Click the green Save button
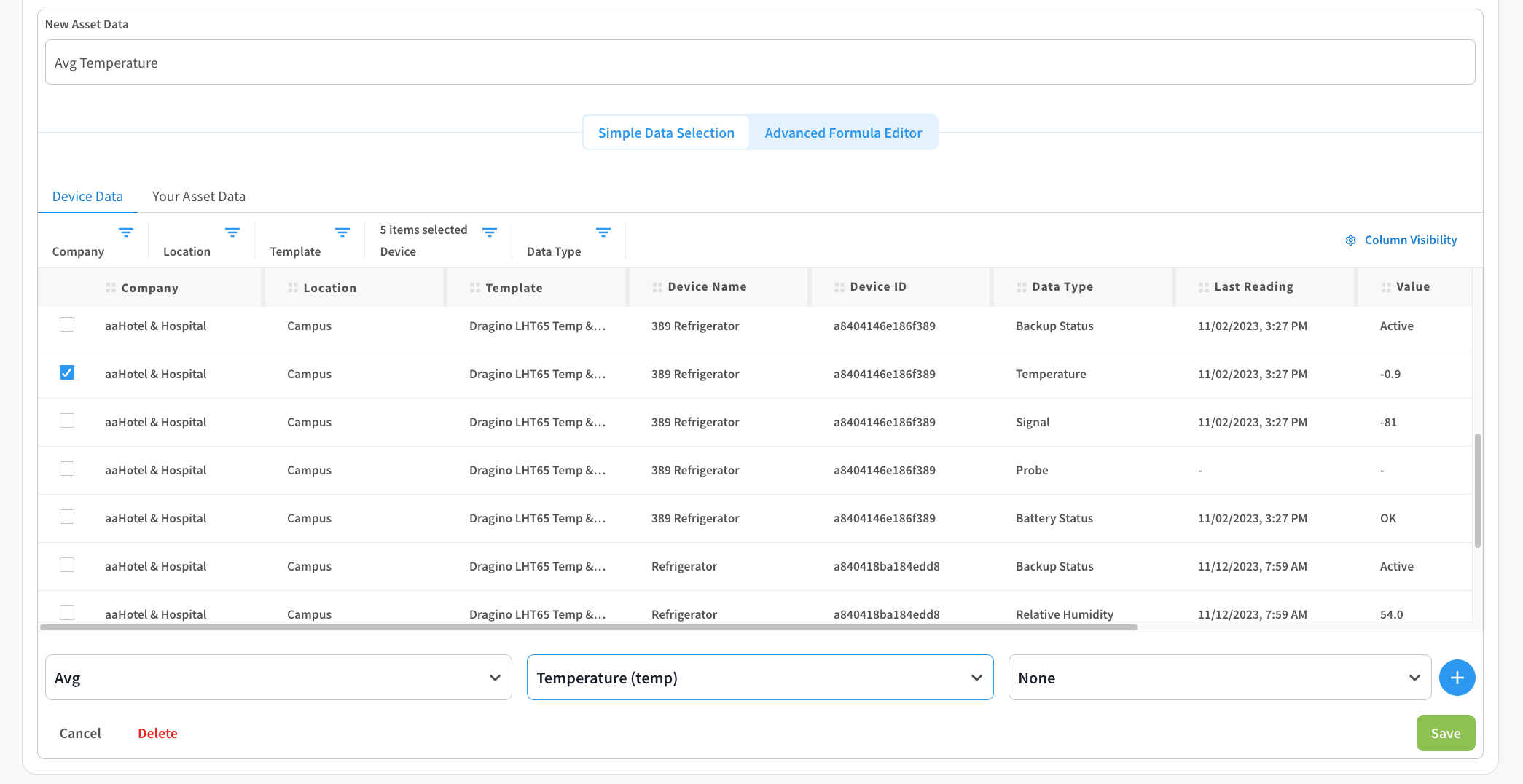This screenshot has height=784, width=1523. [1445, 733]
